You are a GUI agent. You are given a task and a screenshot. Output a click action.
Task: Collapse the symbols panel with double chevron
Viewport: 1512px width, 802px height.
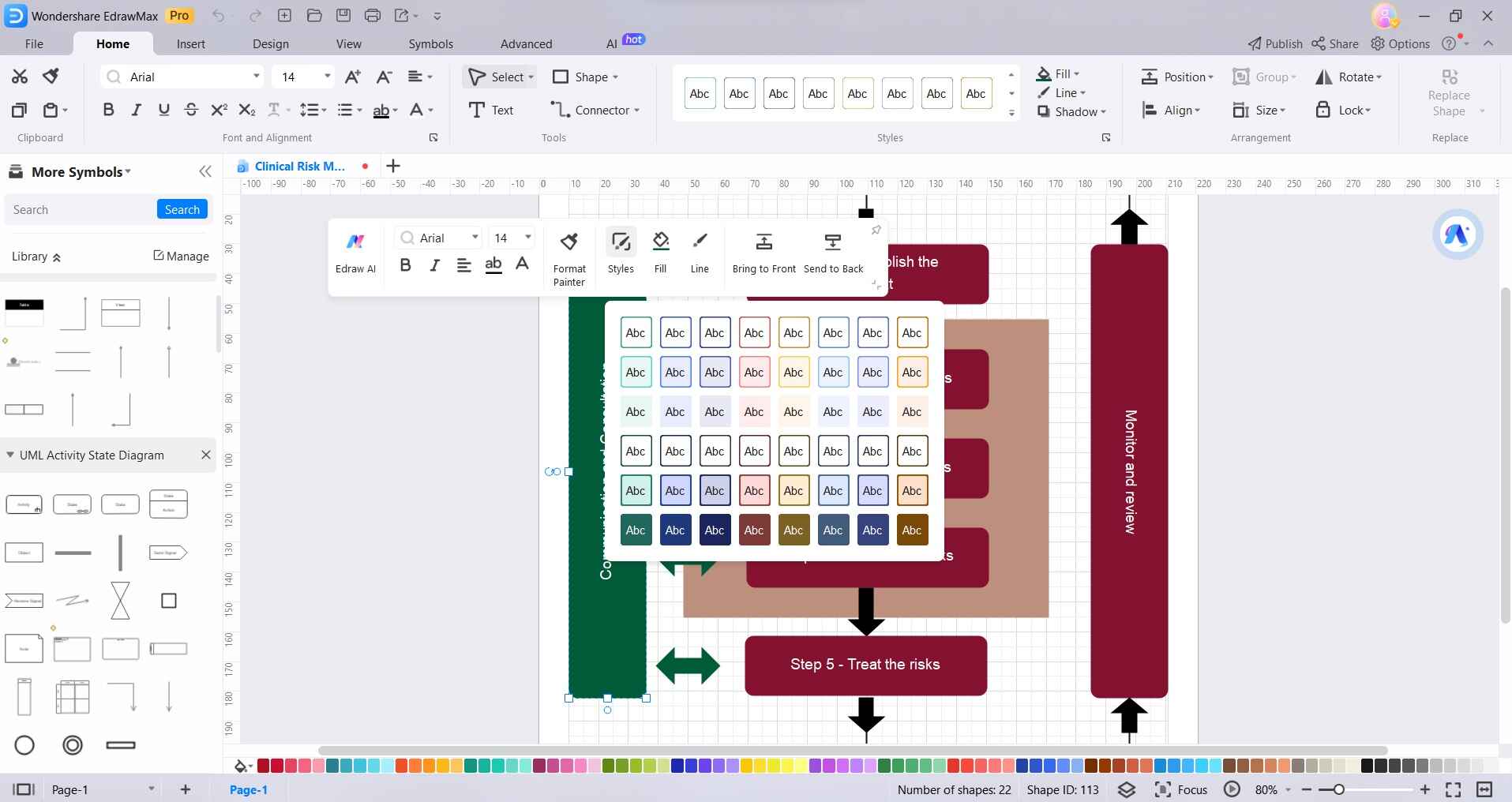[205, 171]
